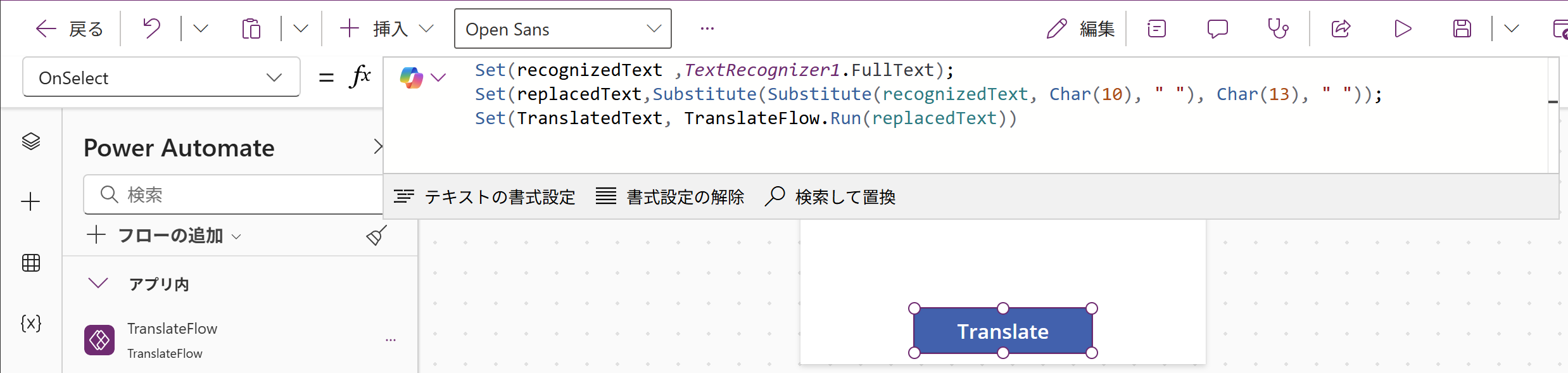Image resolution: width=1568 pixels, height=373 pixels.
Task: Open TranslateFlow more options ellipsis
Action: point(391,340)
